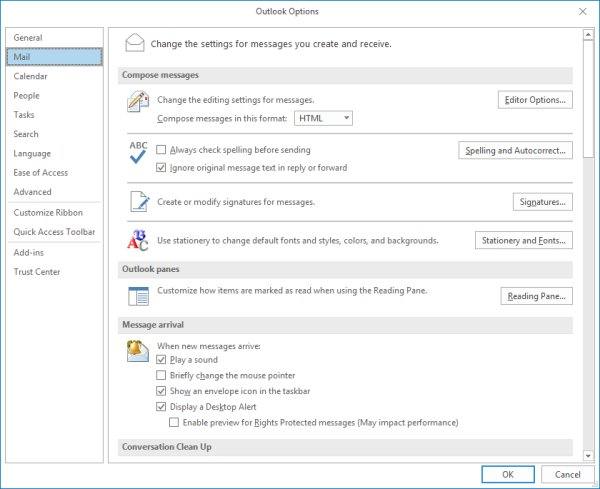
Task: Click the scrollbar down arrow
Action: [588, 455]
